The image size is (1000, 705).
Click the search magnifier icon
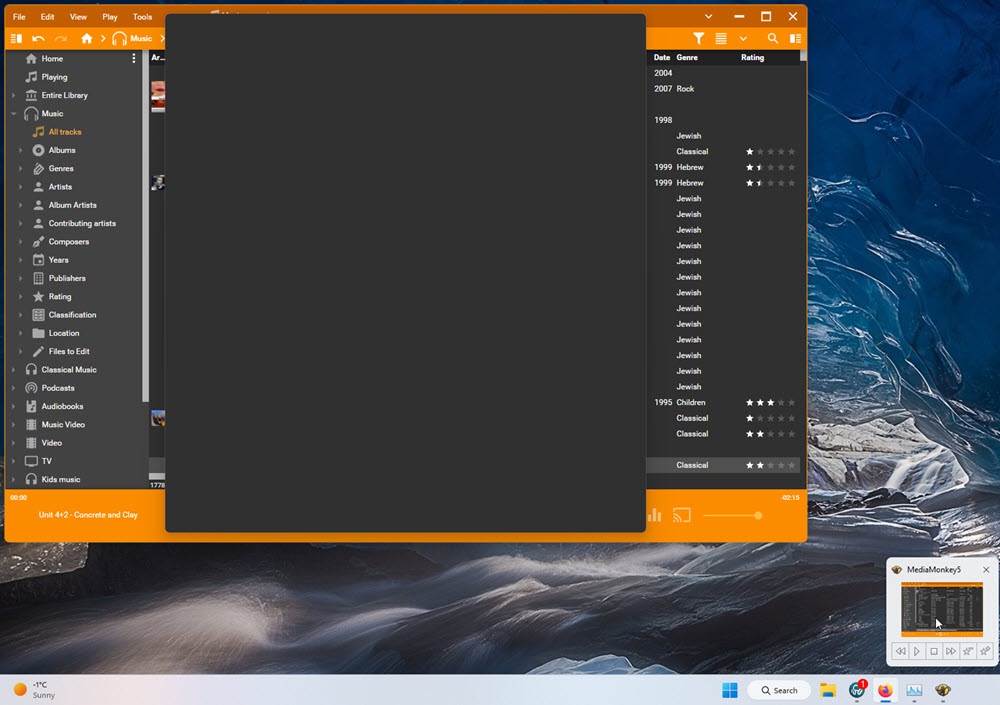pos(773,39)
